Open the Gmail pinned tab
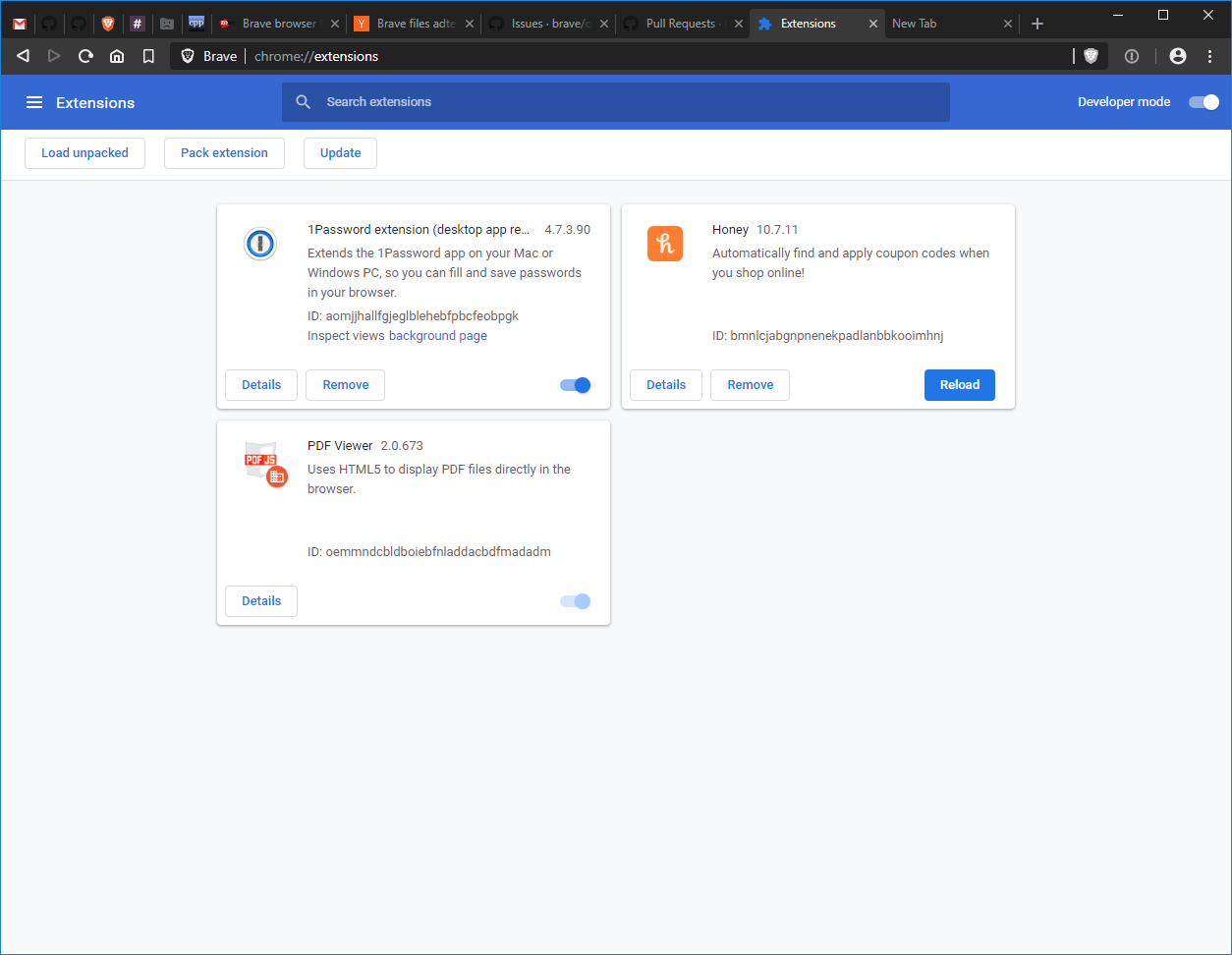 [20, 24]
